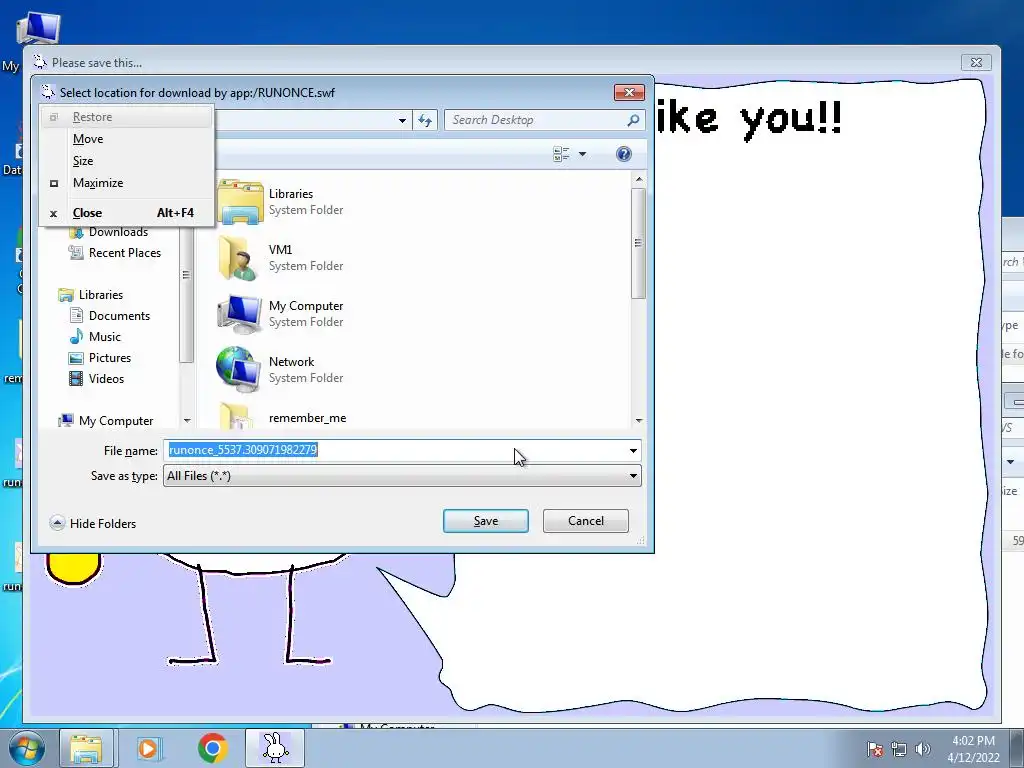The image size is (1024, 768).
Task: Open the dialog title bar rabbit icon
Action: coord(47,92)
